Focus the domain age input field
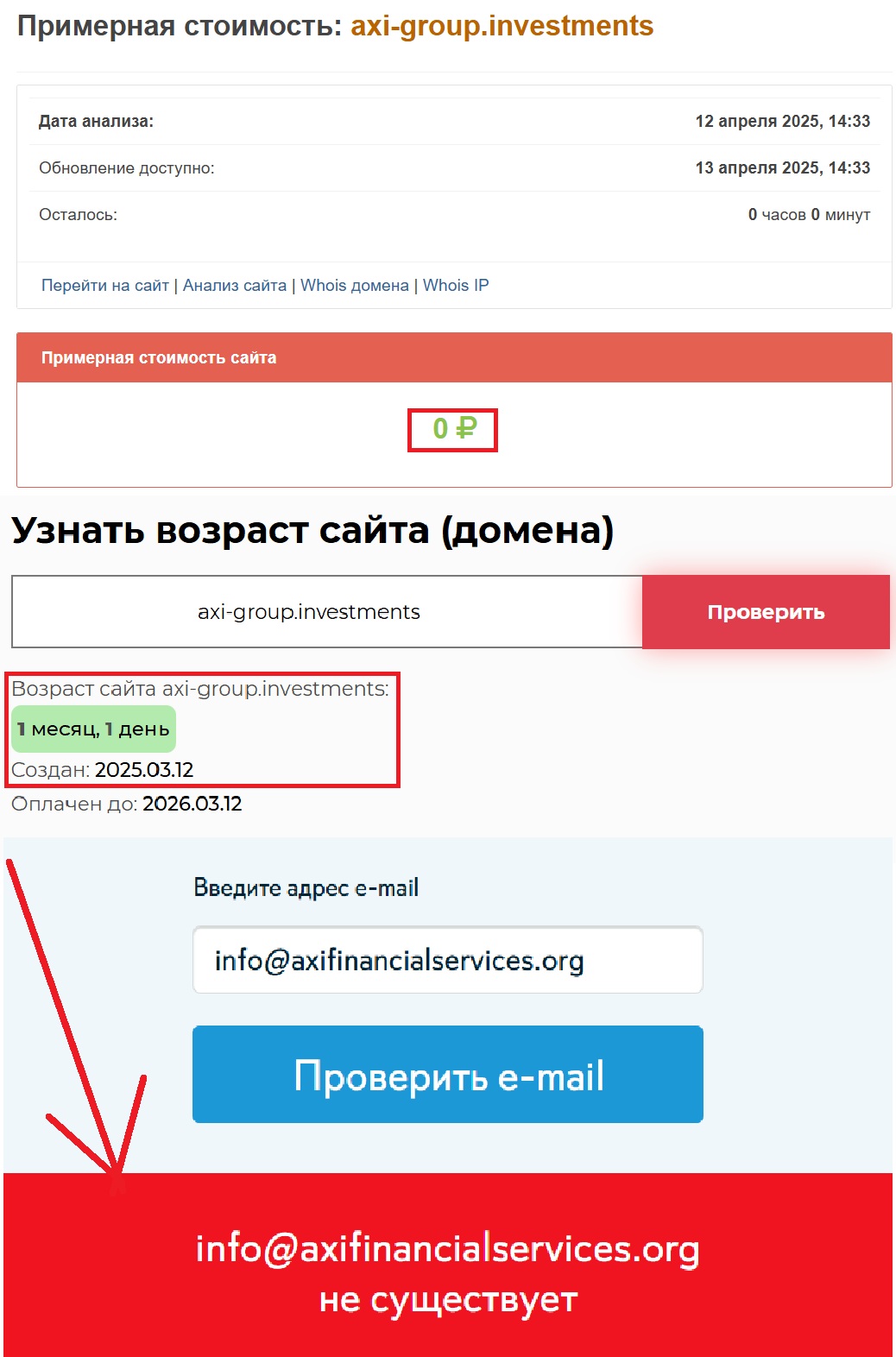The width and height of the screenshot is (896, 1357). click(x=327, y=612)
